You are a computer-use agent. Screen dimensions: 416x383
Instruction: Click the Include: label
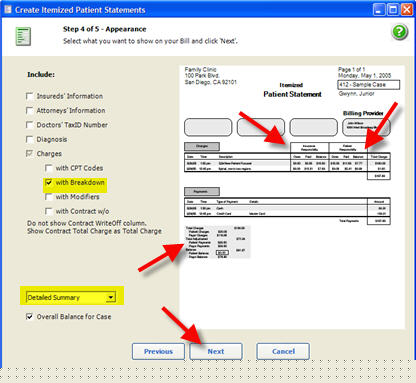pyautogui.click(x=41, y=75)
